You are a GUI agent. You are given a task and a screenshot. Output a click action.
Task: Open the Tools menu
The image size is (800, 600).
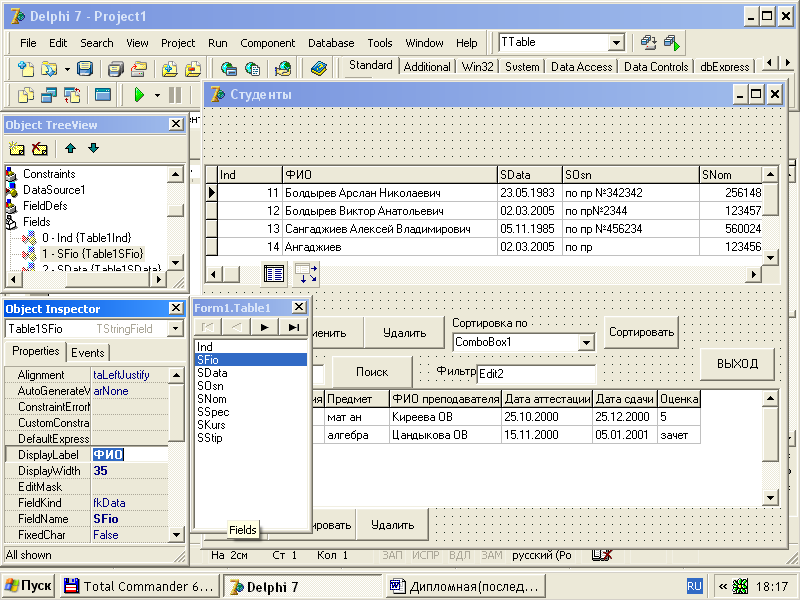point(380,43)
